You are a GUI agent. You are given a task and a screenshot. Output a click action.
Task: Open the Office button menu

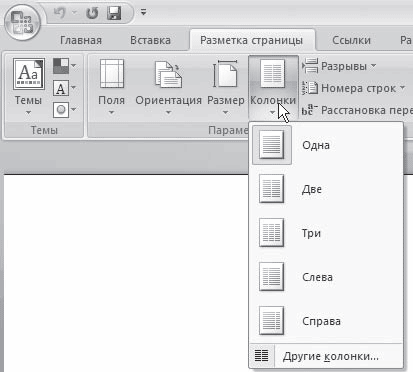click(x=22, y=23)
